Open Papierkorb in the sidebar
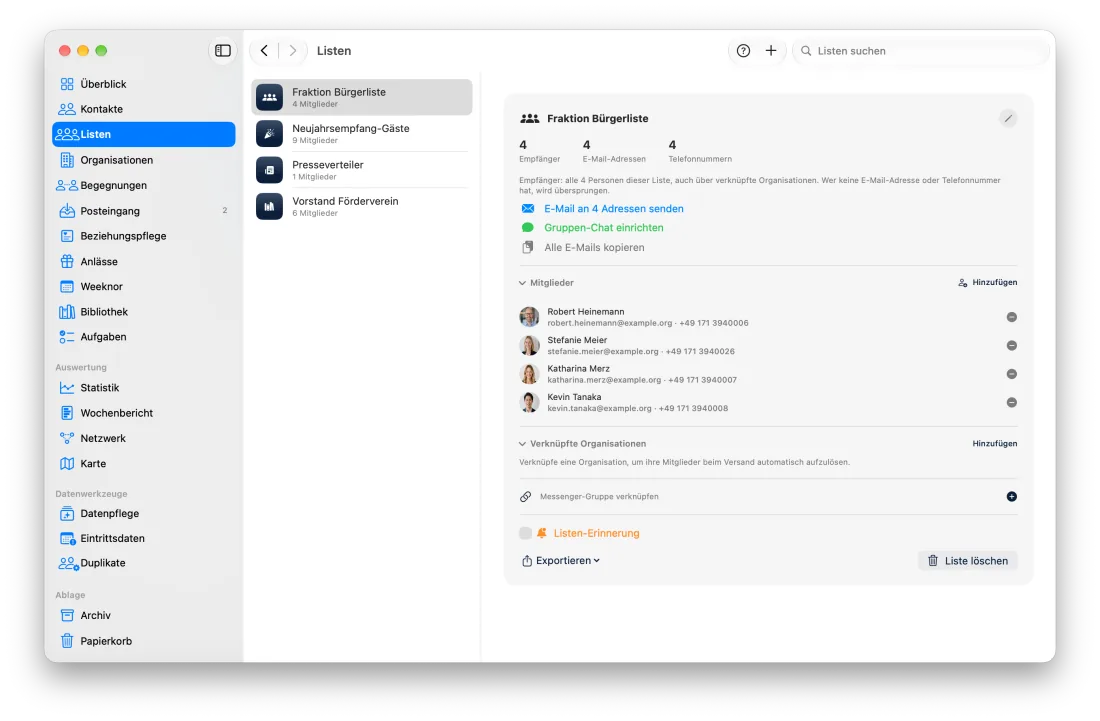The image size is (1100, 721). pyautogui.click(x=144, y=641)
